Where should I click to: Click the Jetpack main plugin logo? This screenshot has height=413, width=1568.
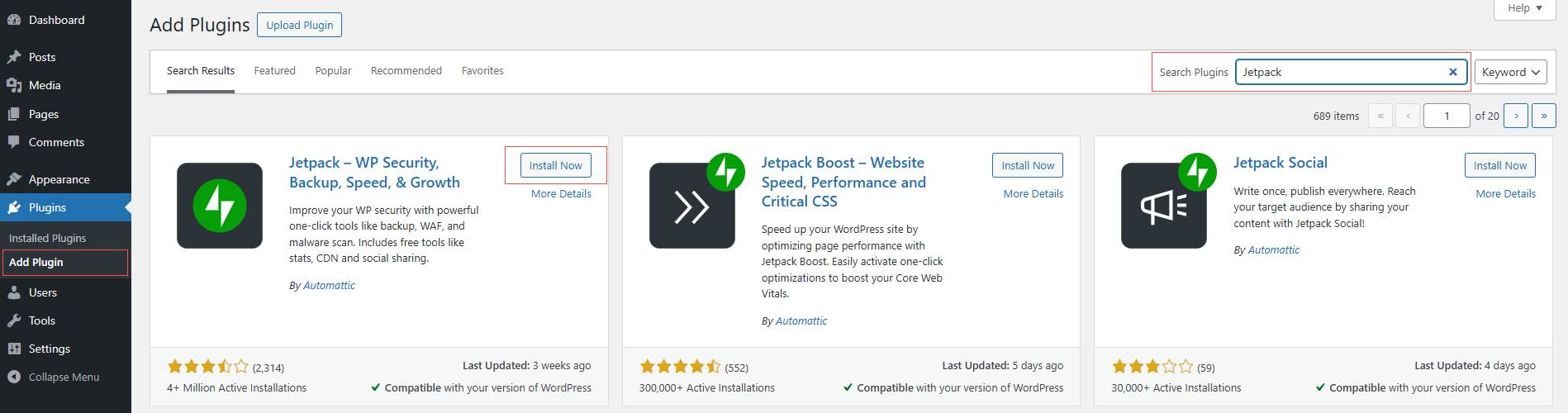[220, 206]
